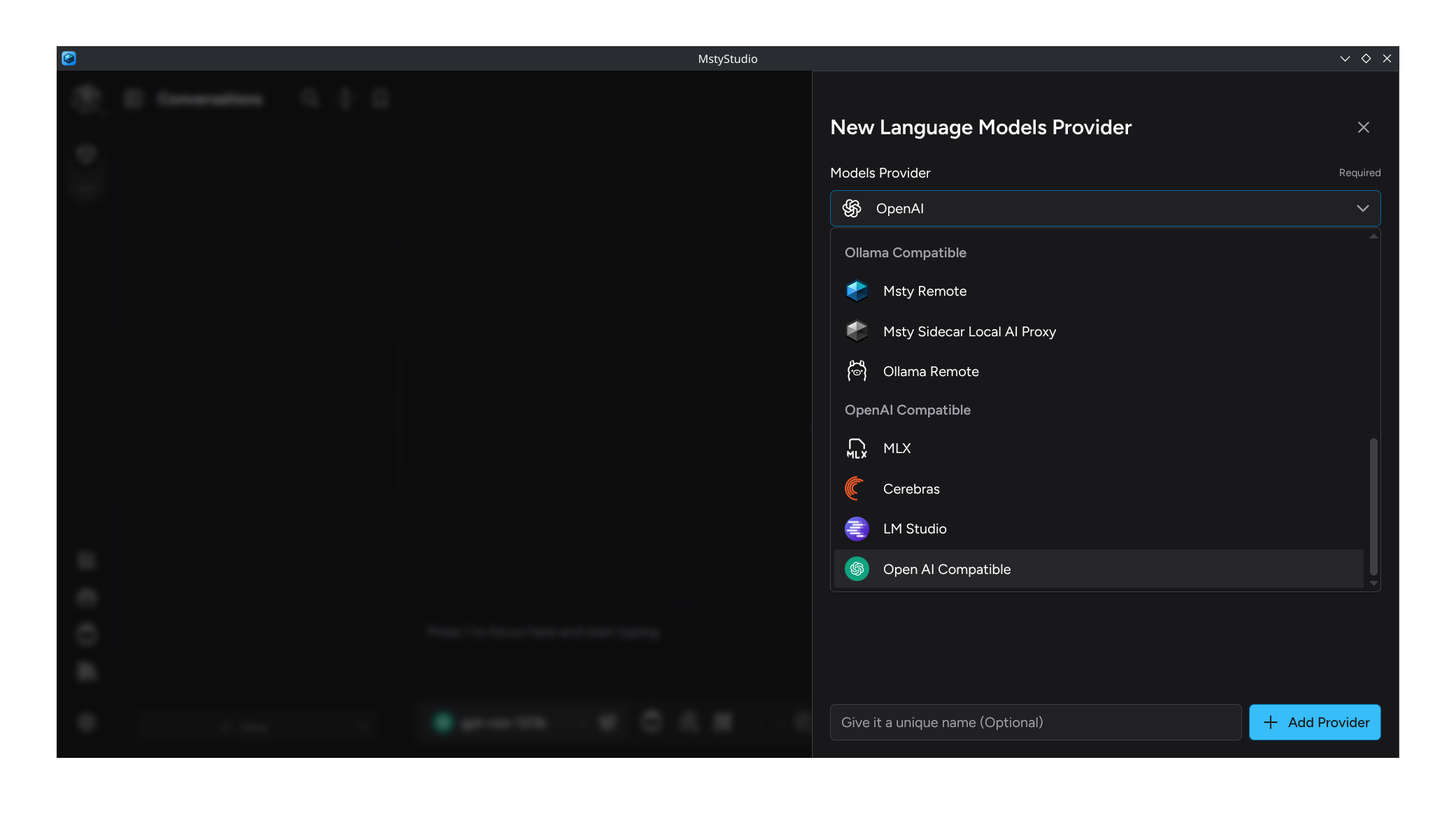
Task: Click the green Open AI Compatible icon
Action: [x=857, y=569]
